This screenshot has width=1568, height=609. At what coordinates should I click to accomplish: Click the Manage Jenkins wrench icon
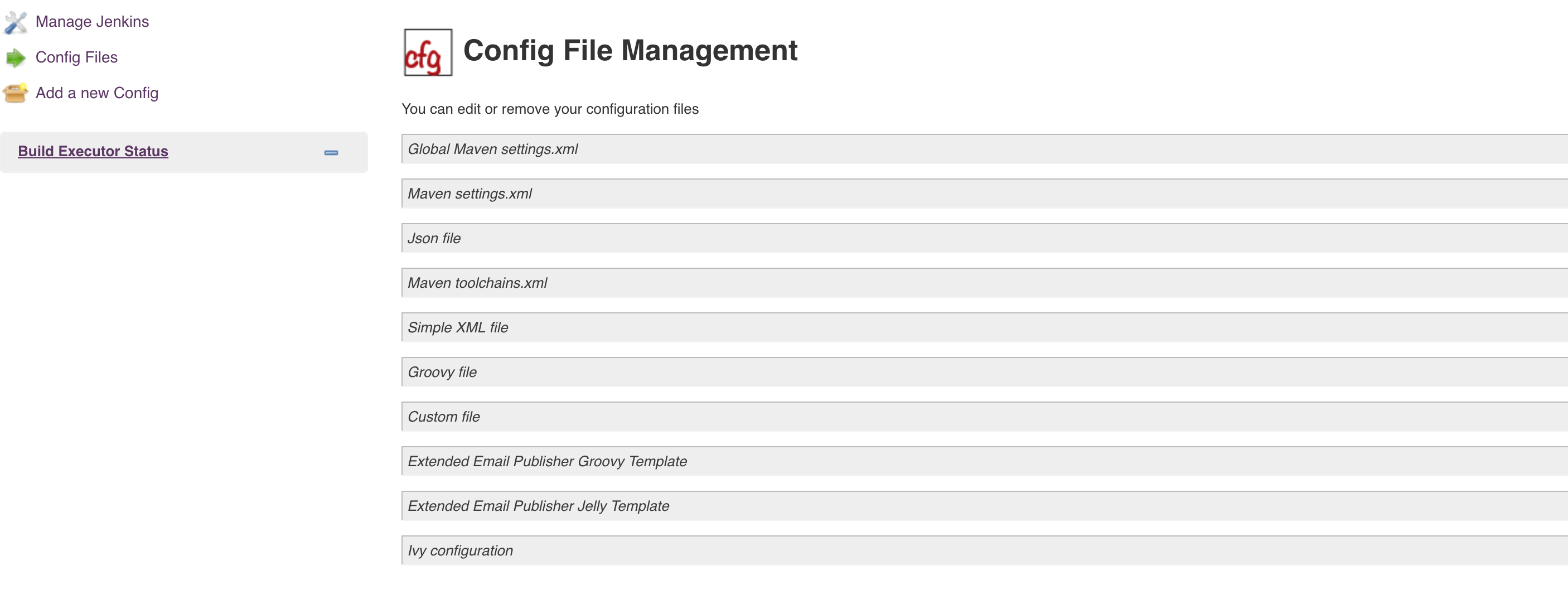pos(16,22)
